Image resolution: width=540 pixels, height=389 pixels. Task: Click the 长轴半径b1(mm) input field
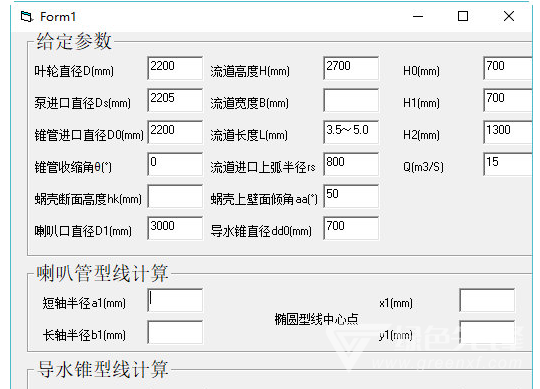pyautogui.click(x=175, y=332)
